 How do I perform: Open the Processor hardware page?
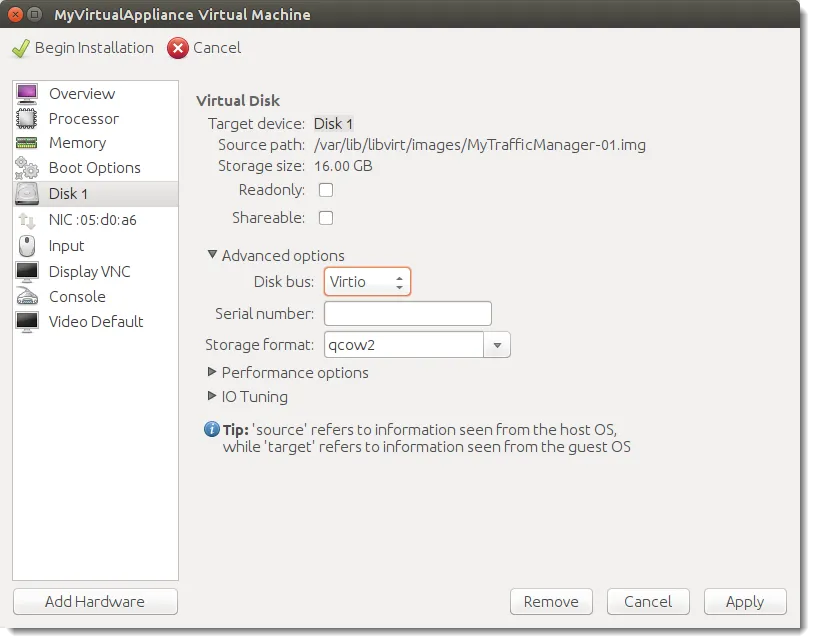[95, 119]
